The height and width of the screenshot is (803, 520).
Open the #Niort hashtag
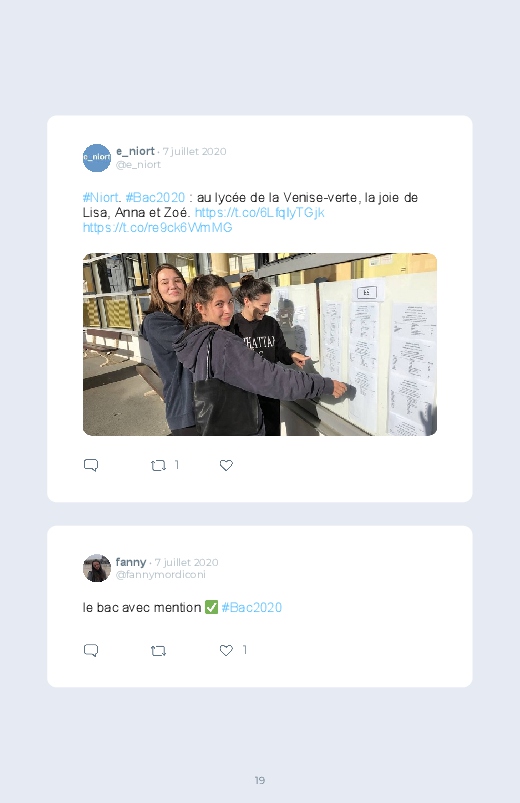(x=100, y=198)
